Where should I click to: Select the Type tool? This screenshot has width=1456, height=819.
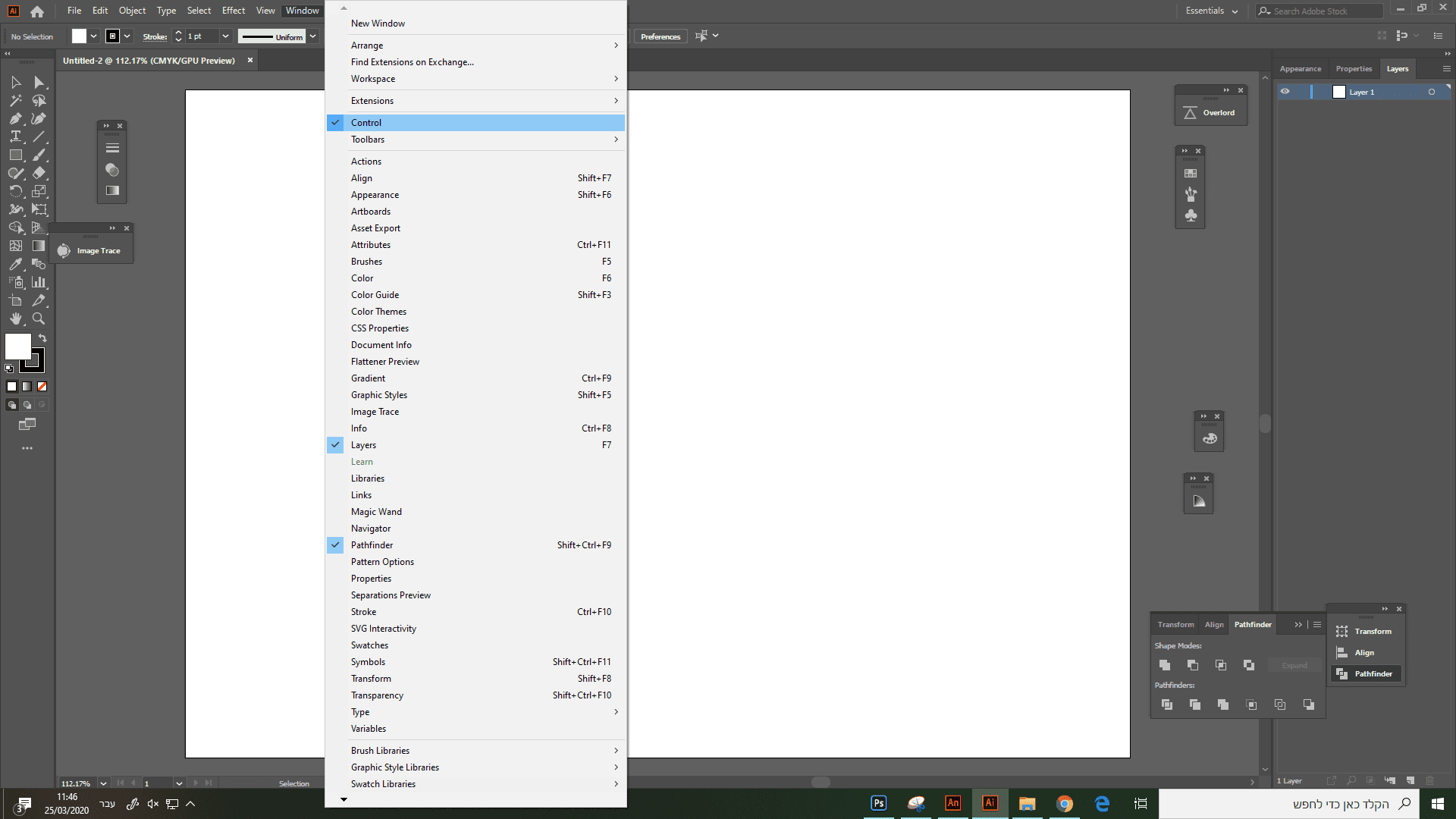pos(15,136)
